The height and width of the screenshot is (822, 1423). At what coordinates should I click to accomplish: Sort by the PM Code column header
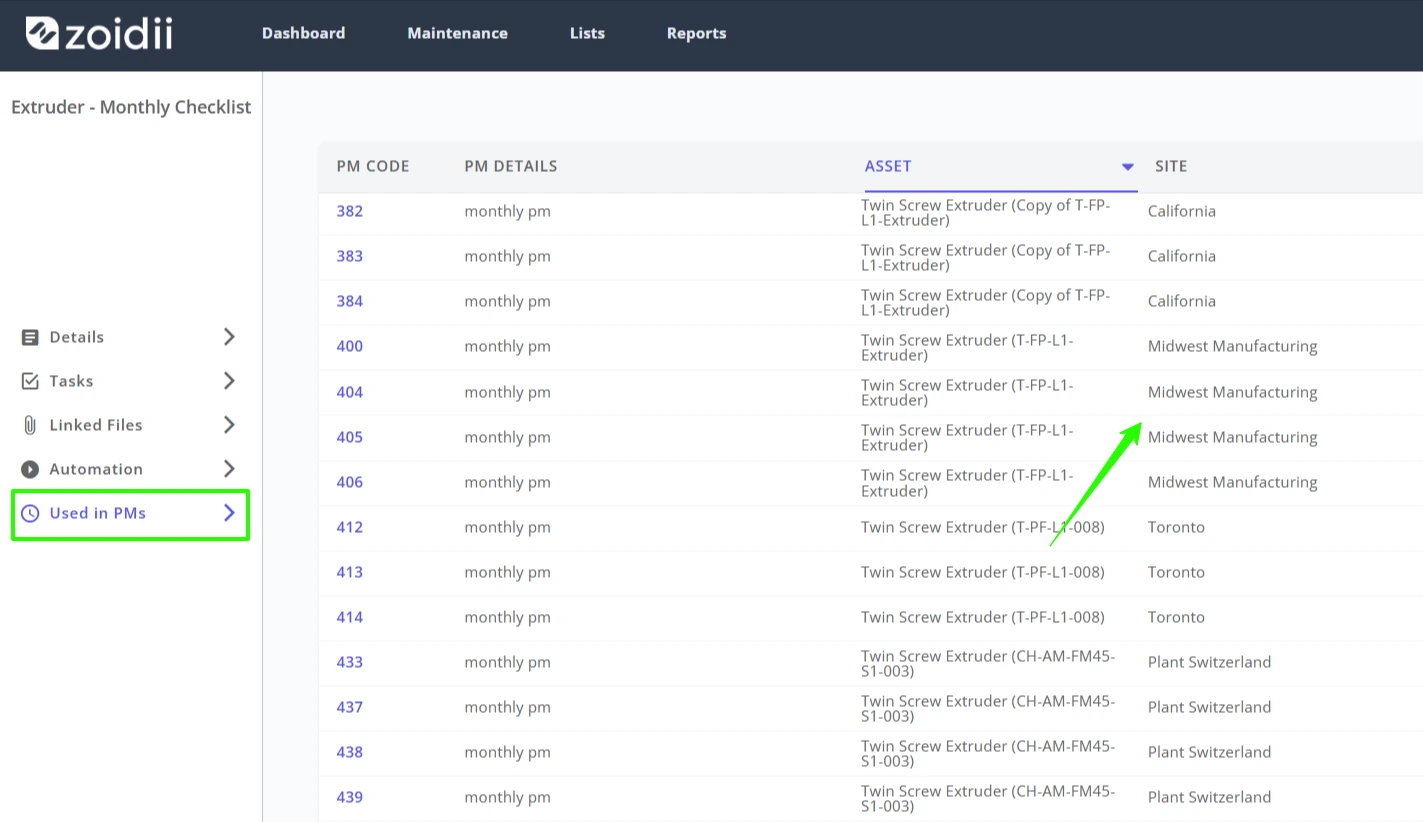pyautogui.click(x=373, y=166)
